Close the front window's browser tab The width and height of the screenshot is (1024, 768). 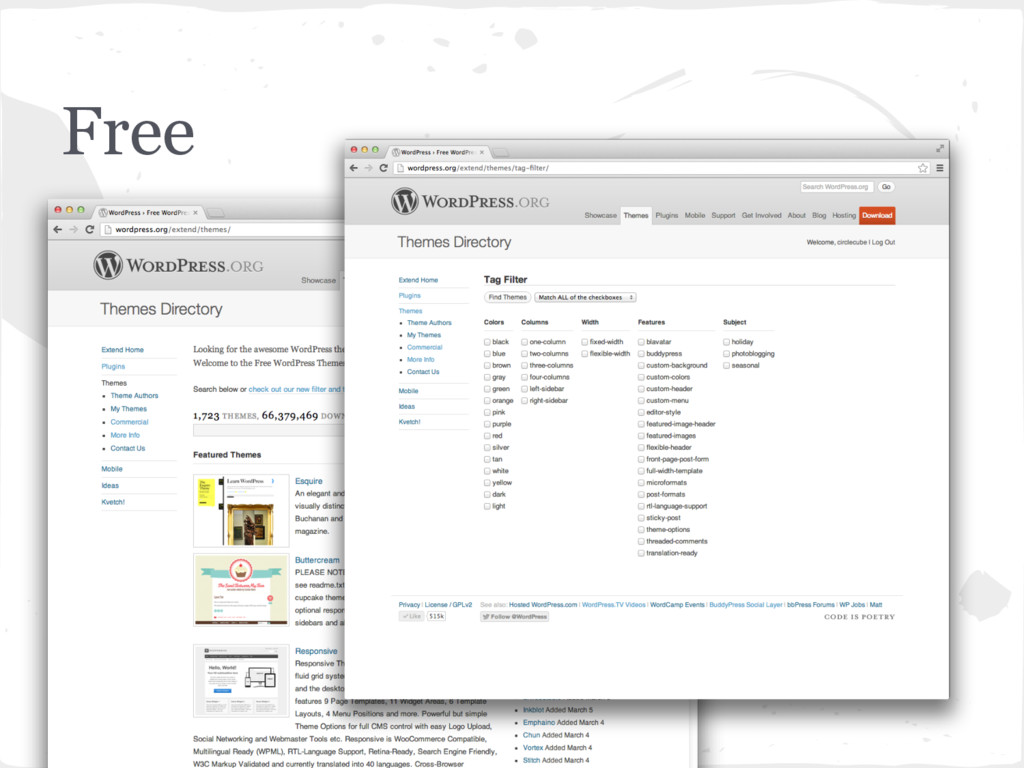pyautogui.click(x=482, y=152)
